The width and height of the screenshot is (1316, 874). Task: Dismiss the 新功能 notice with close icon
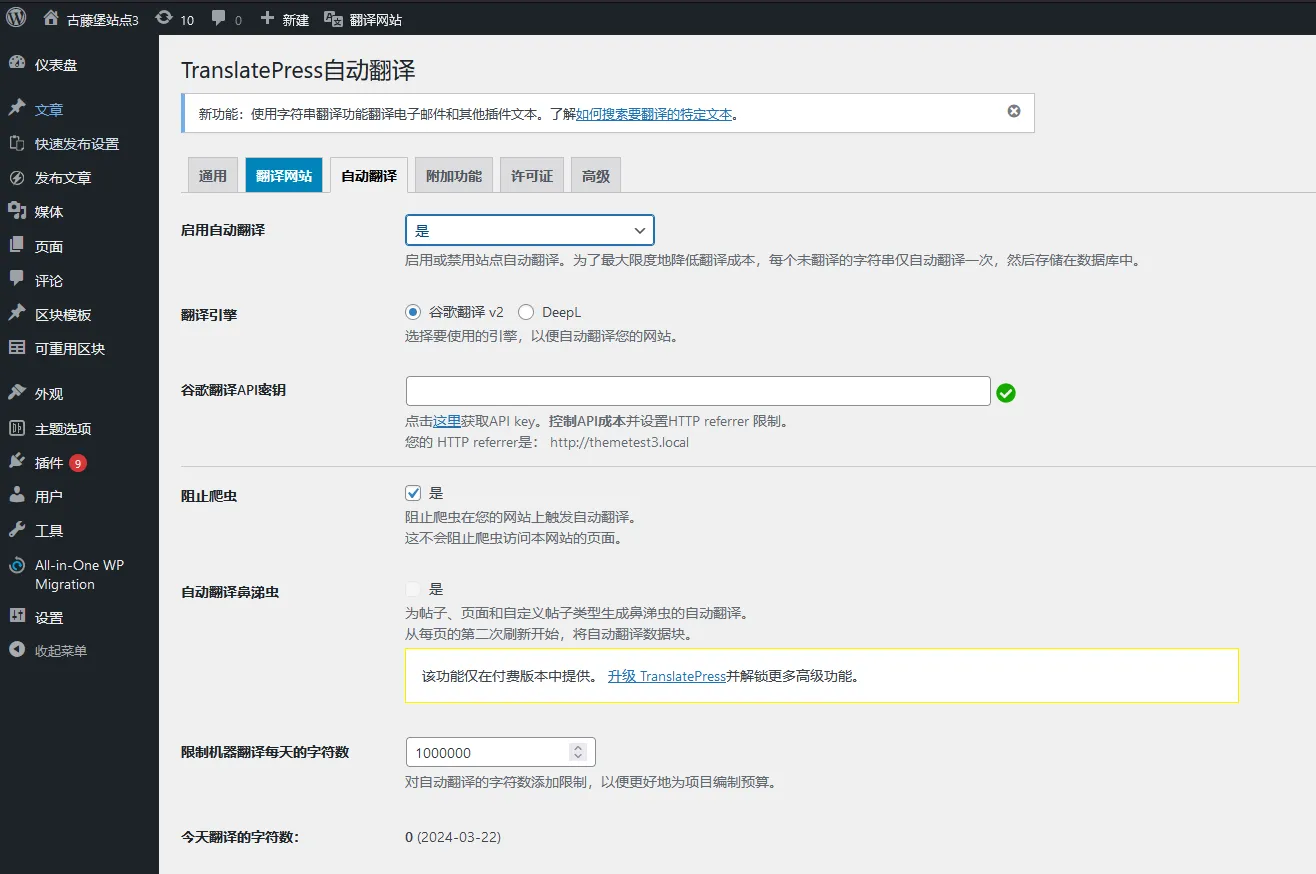pyautogui.click(x=1013, y=111)
